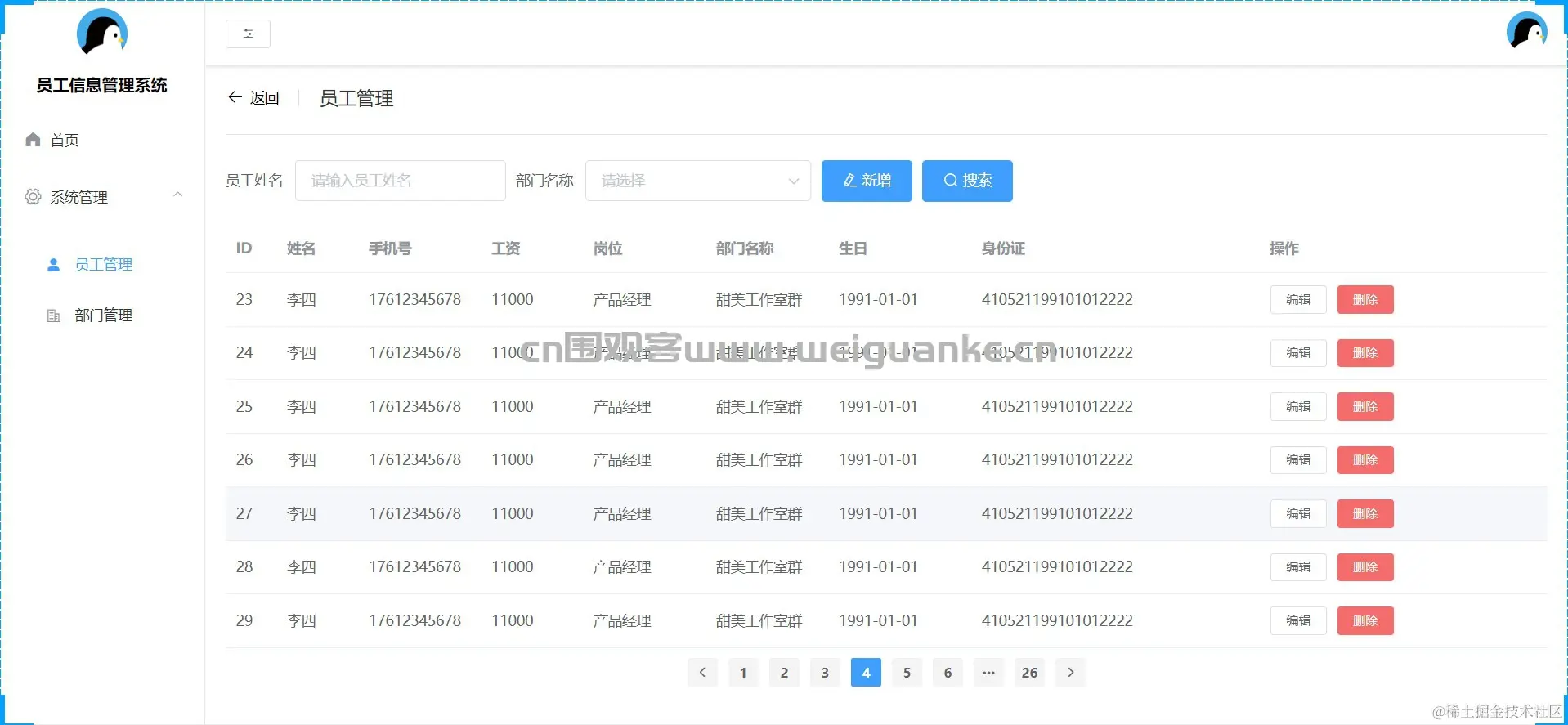
Task: Click ID cell 27 in the table
Action: (x=244, y=514)
